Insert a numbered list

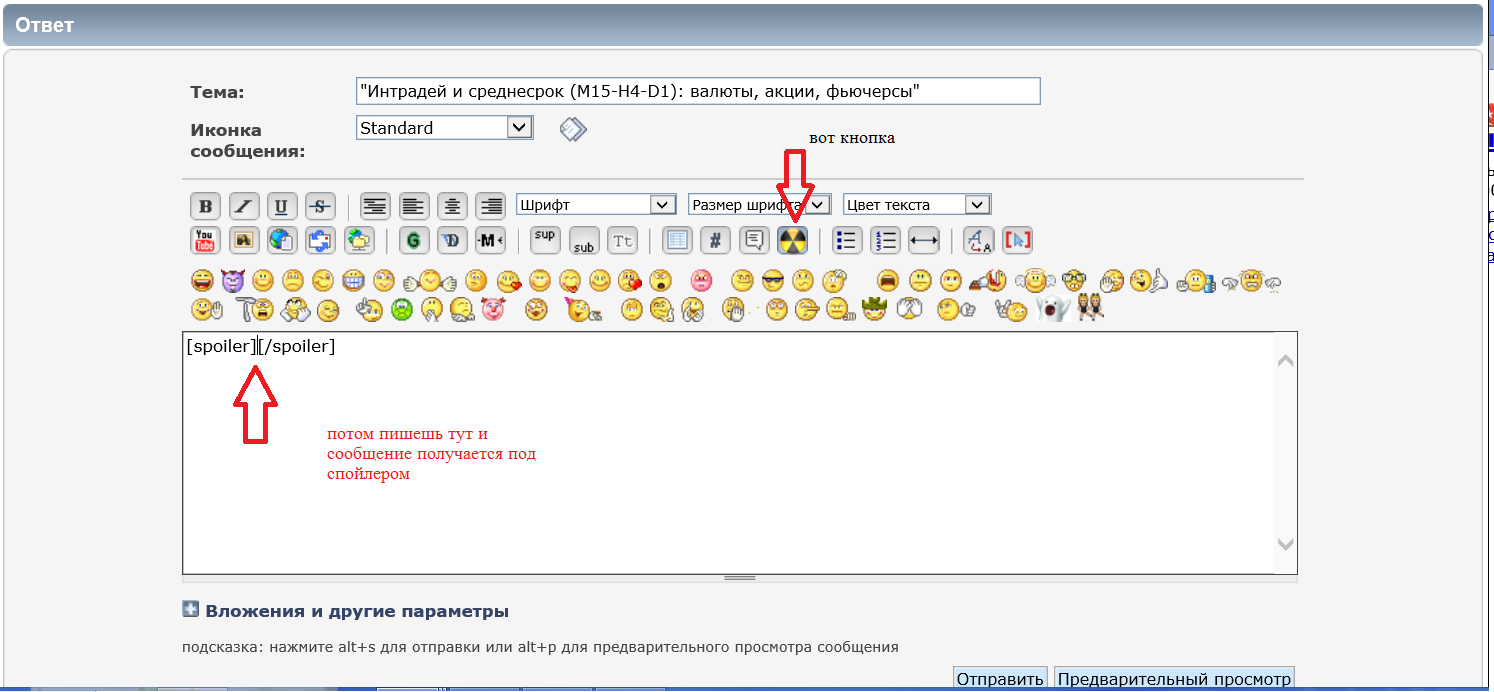(886, 240)
